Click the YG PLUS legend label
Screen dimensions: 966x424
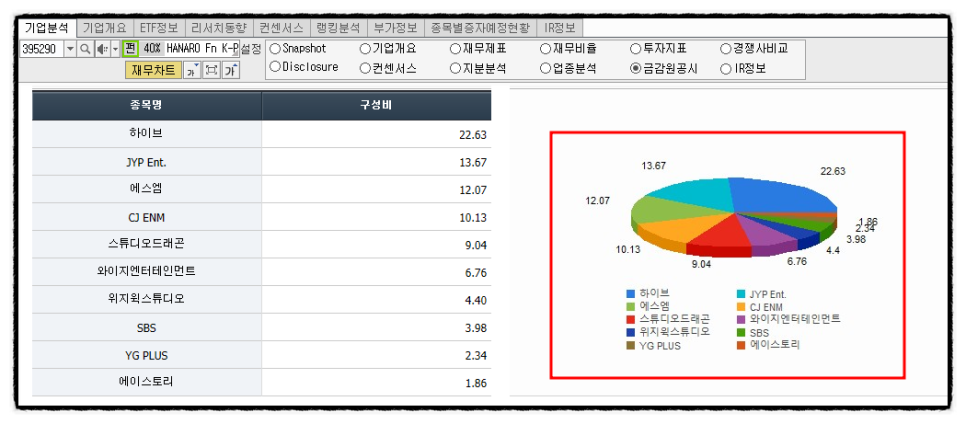click(x=660, y=346)
